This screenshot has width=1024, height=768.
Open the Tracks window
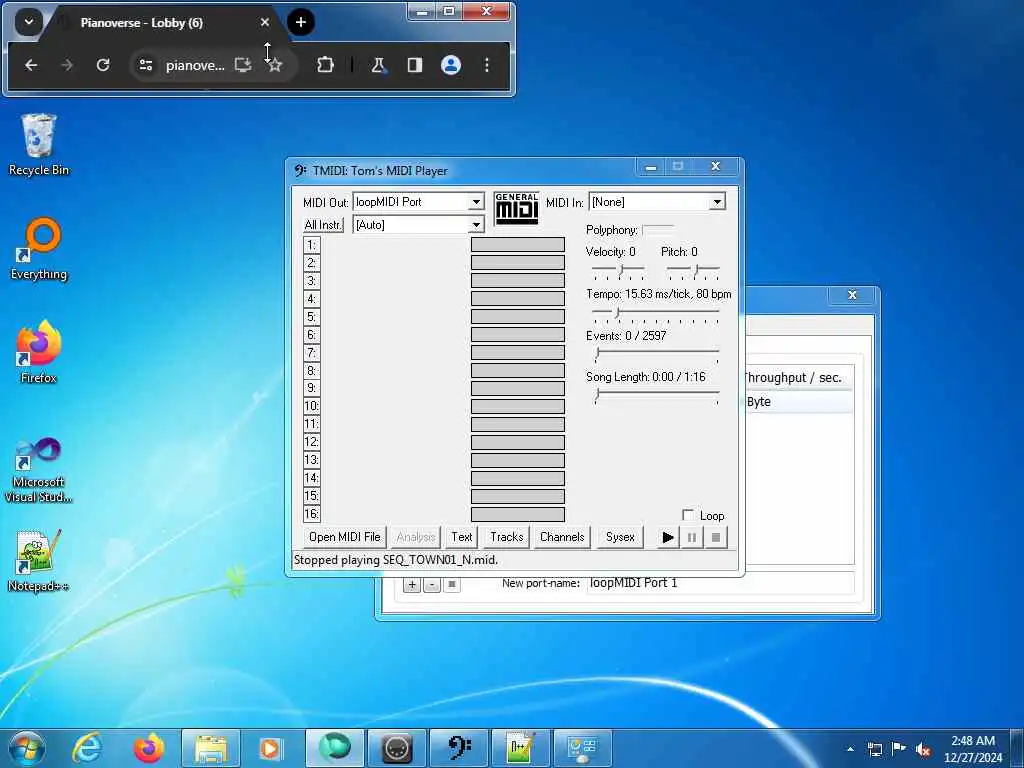click(x=507, y=537)
